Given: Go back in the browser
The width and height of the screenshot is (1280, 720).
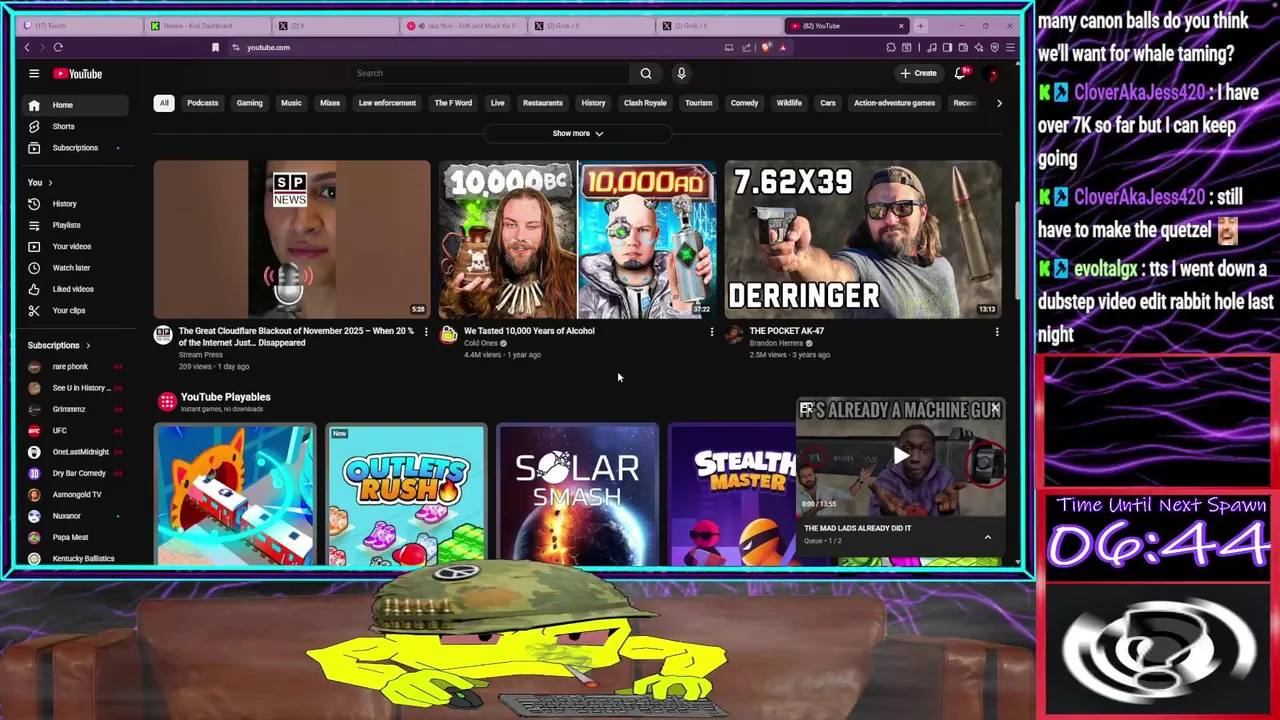Looking at the screenshot, I should point(27,47).
